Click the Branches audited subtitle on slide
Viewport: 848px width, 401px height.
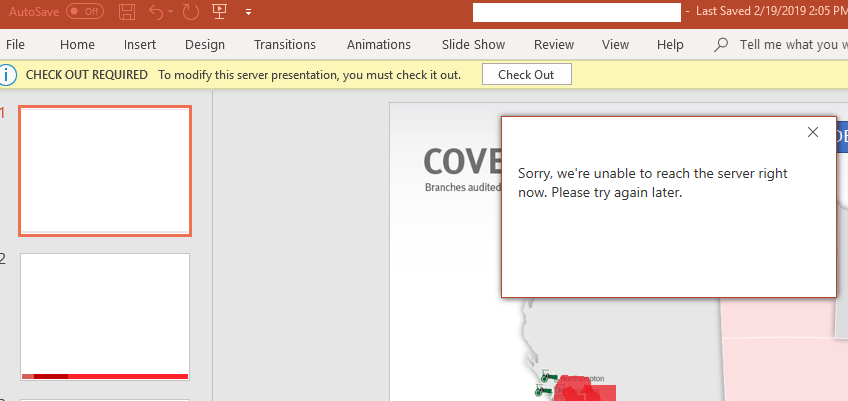click(462, 188)
